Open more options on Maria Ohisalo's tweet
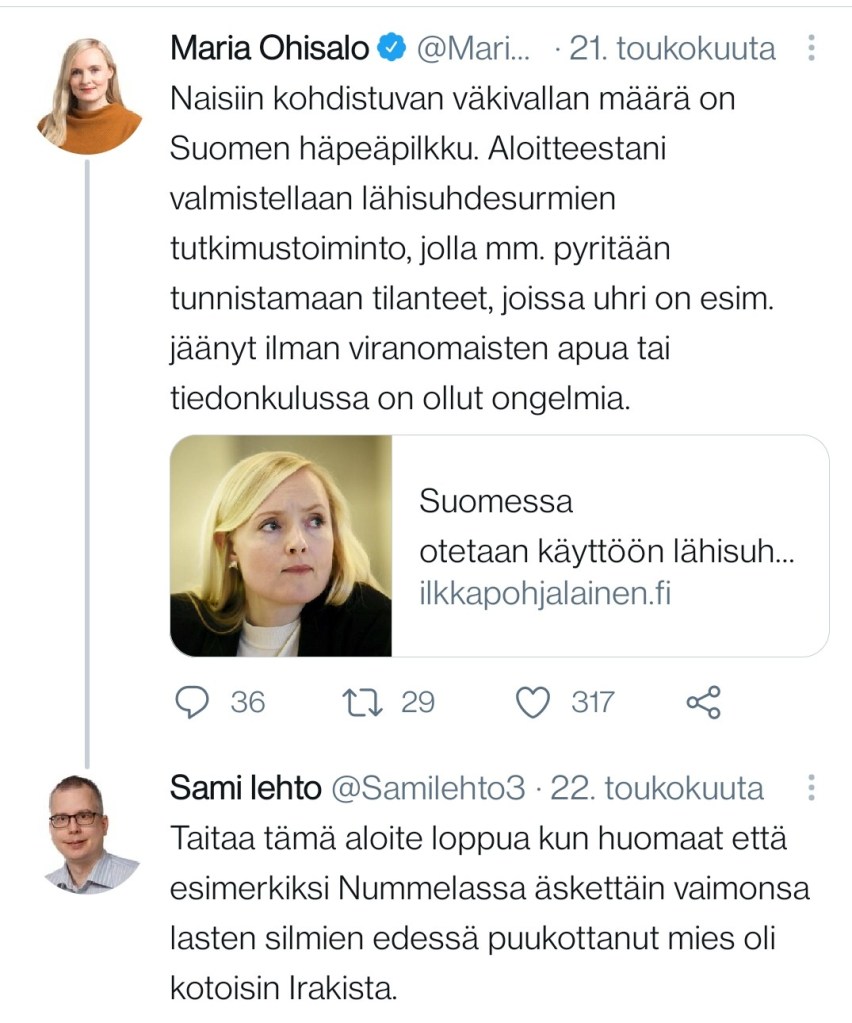The width and height of the screenshot is (852, 1023). point(811,48)
